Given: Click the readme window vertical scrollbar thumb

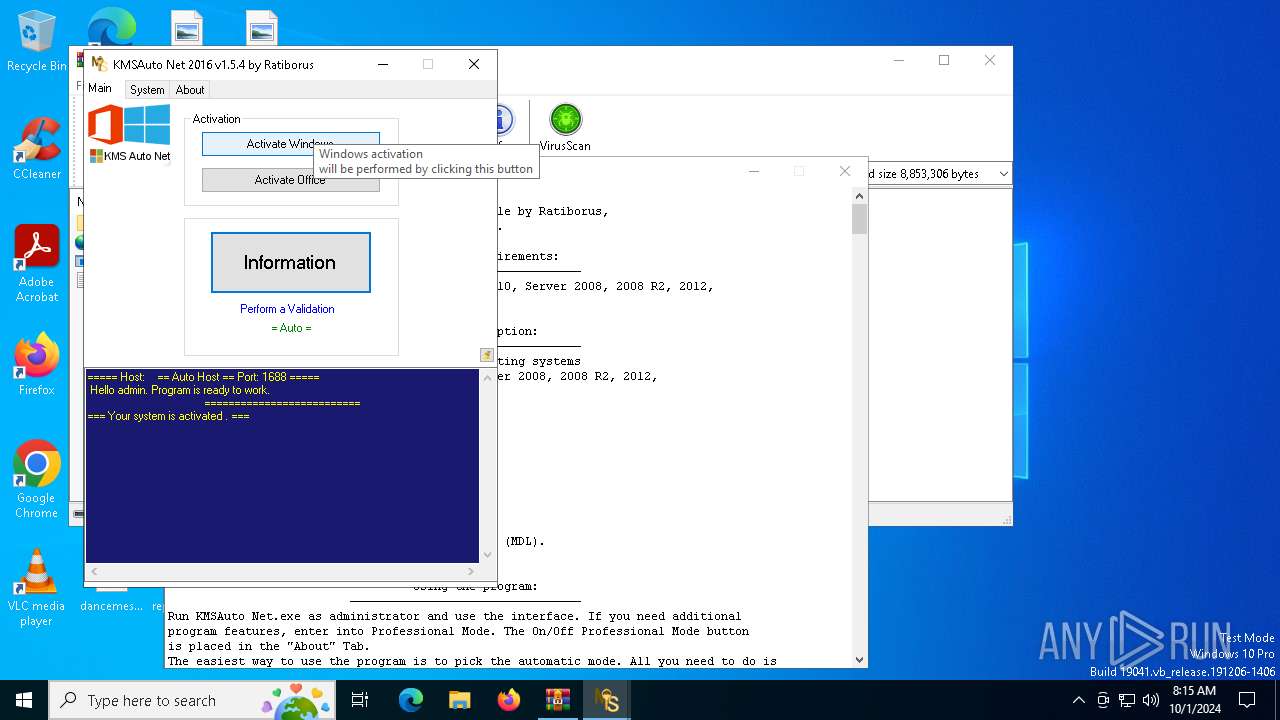Looking at the screenshot, I should (x=859, y=219).
